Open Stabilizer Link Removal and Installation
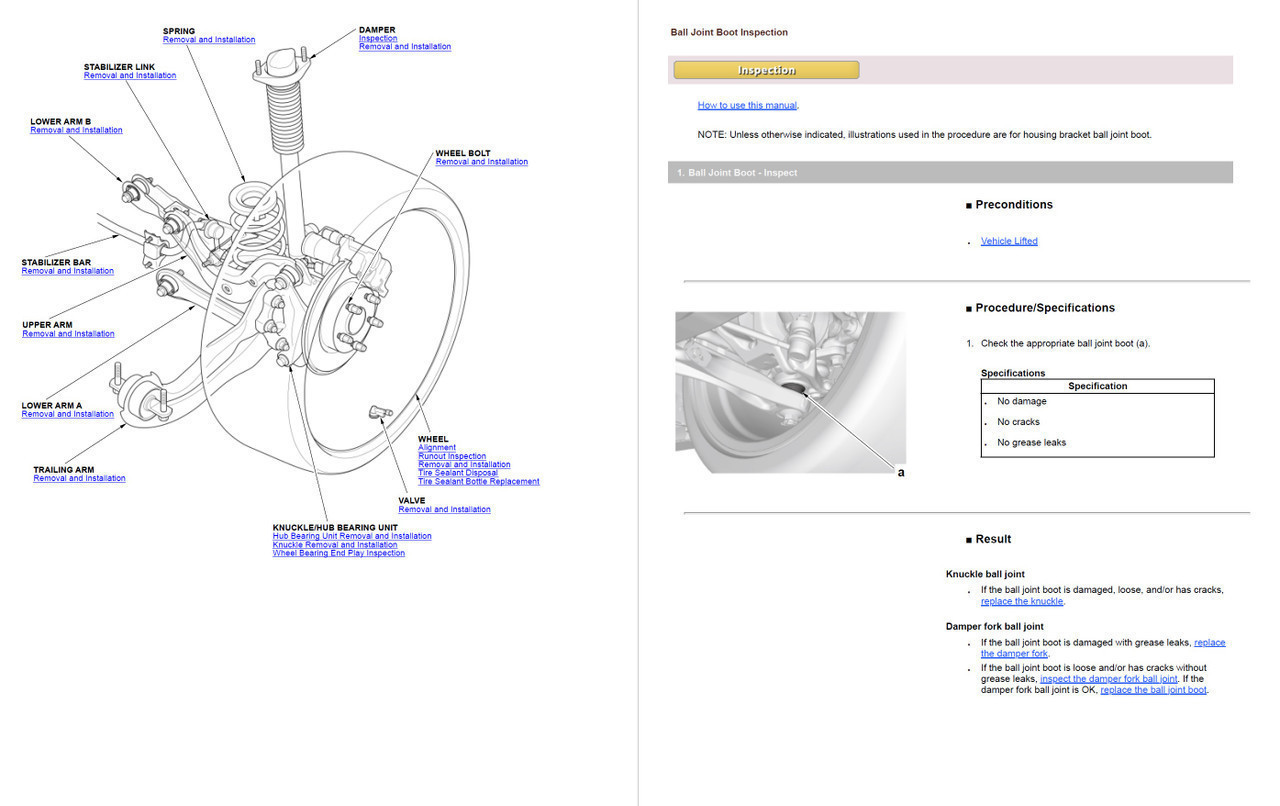 pyautogui.click(x=130, y=76)
